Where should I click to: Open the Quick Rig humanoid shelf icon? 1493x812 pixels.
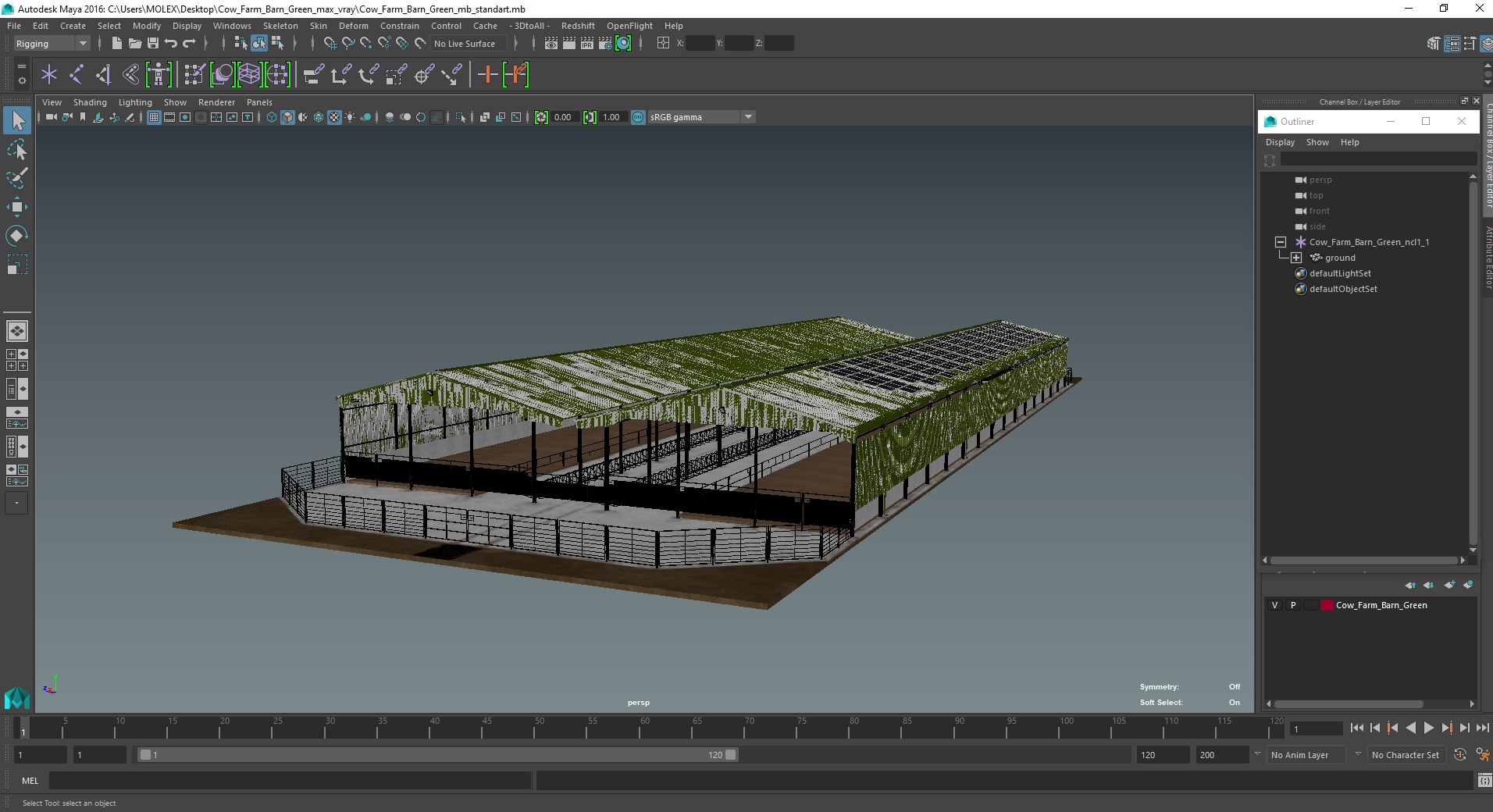tap(159, 75)
